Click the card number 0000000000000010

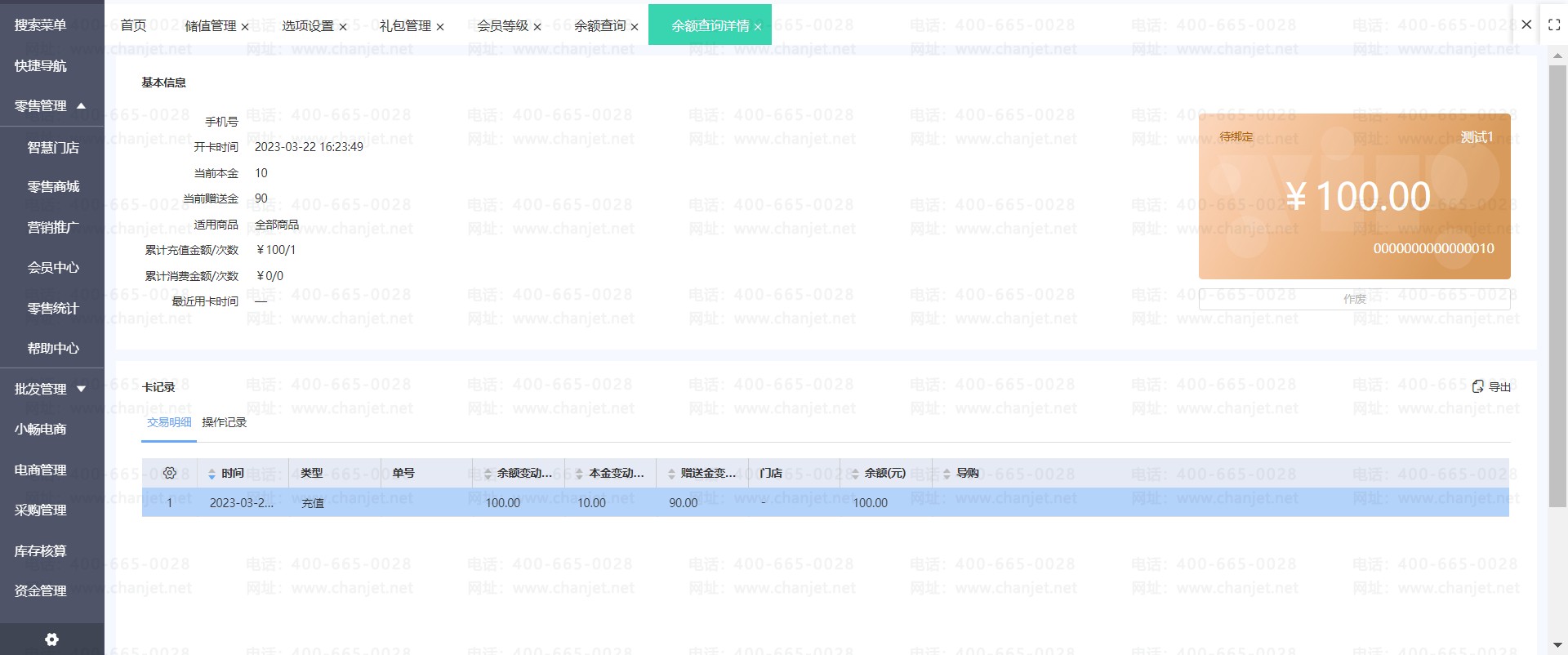pos(1434,248)
